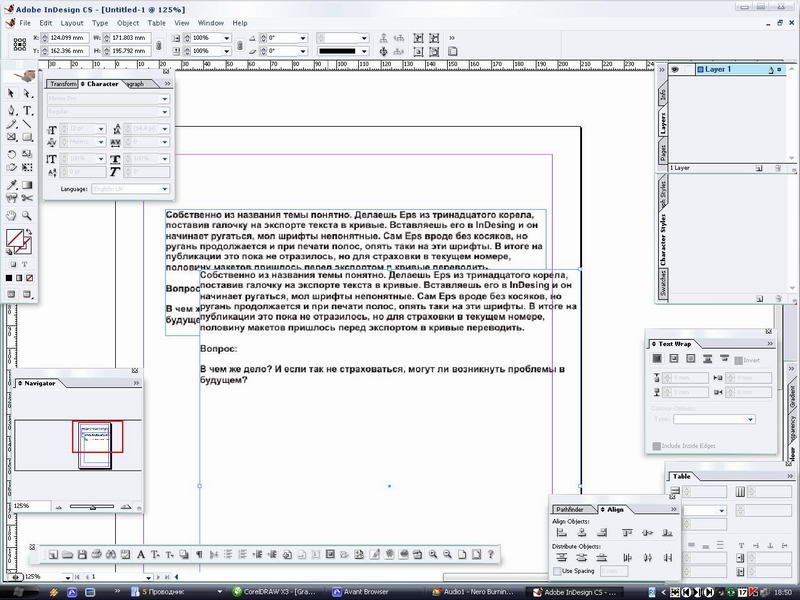Select the Eyedropper tool
The height and width of the screenshot is (600, 800).
(11, 185)
